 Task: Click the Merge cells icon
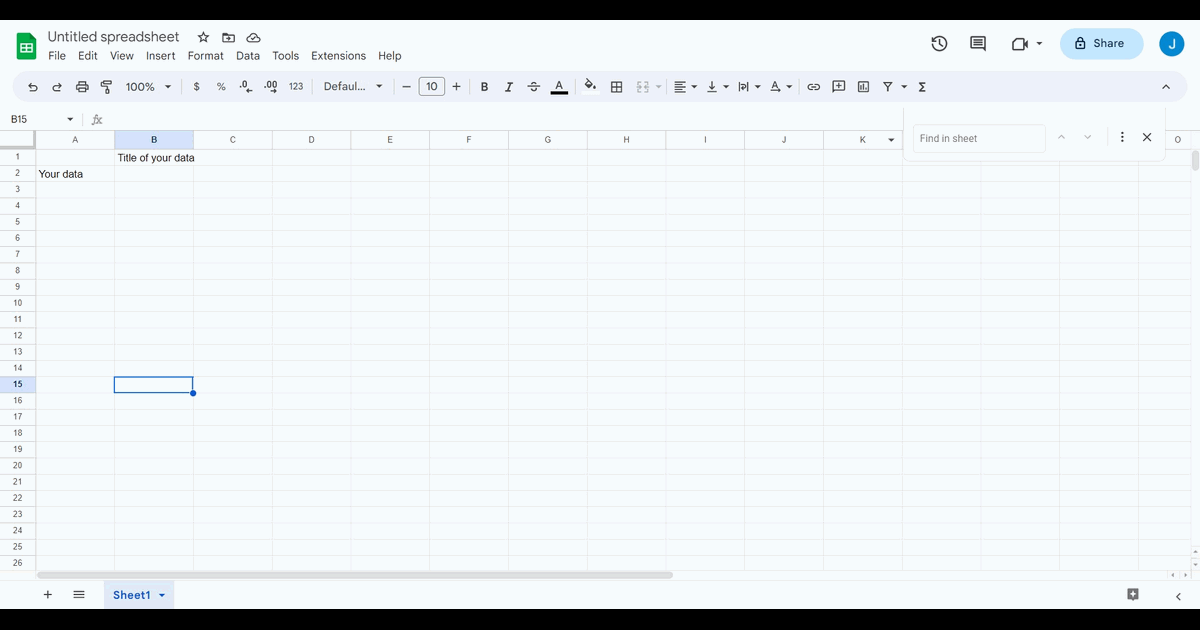click(x=643, y=87)
